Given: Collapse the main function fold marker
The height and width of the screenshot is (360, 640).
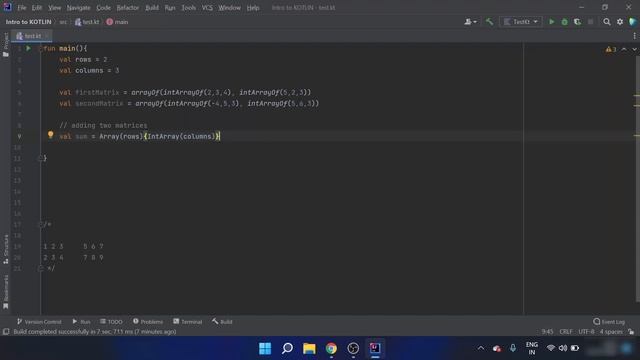Looking at the screenshot, I should [40, 49].
